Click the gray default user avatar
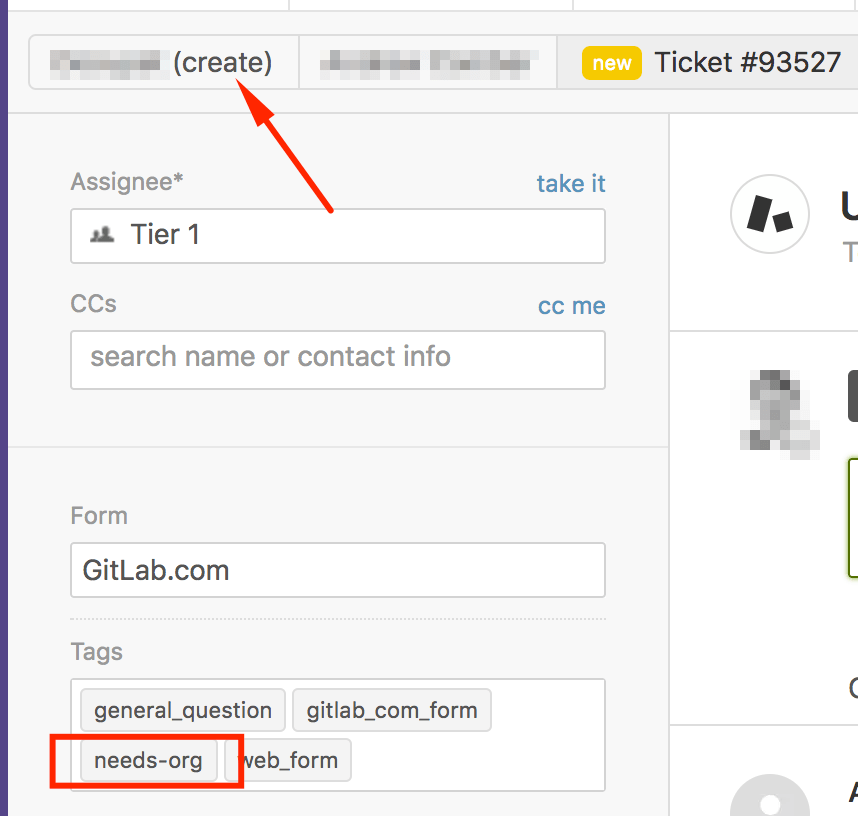This screenshot has width=858, height=816. click(x=770, y=796)
